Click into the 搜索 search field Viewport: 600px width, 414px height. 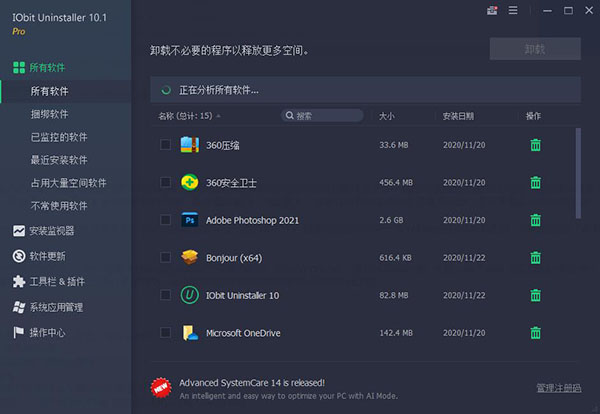[322, 115]
